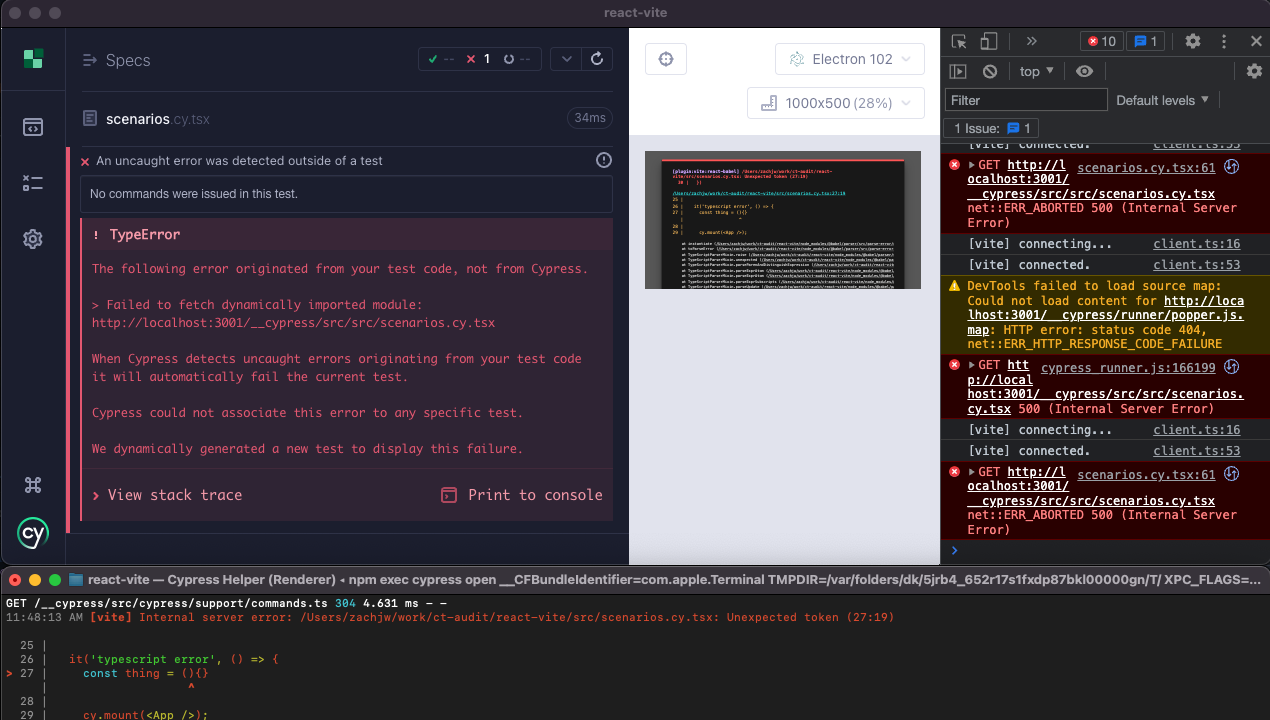The width and height of the screenshot is (1270, 720).
Task: Toggle the console sidebar panel icon
Action: pos(958,71)
